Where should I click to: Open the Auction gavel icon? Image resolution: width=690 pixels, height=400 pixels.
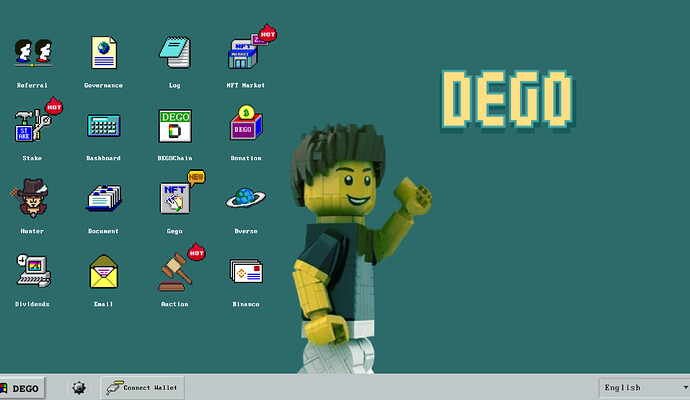click(174, 272)
